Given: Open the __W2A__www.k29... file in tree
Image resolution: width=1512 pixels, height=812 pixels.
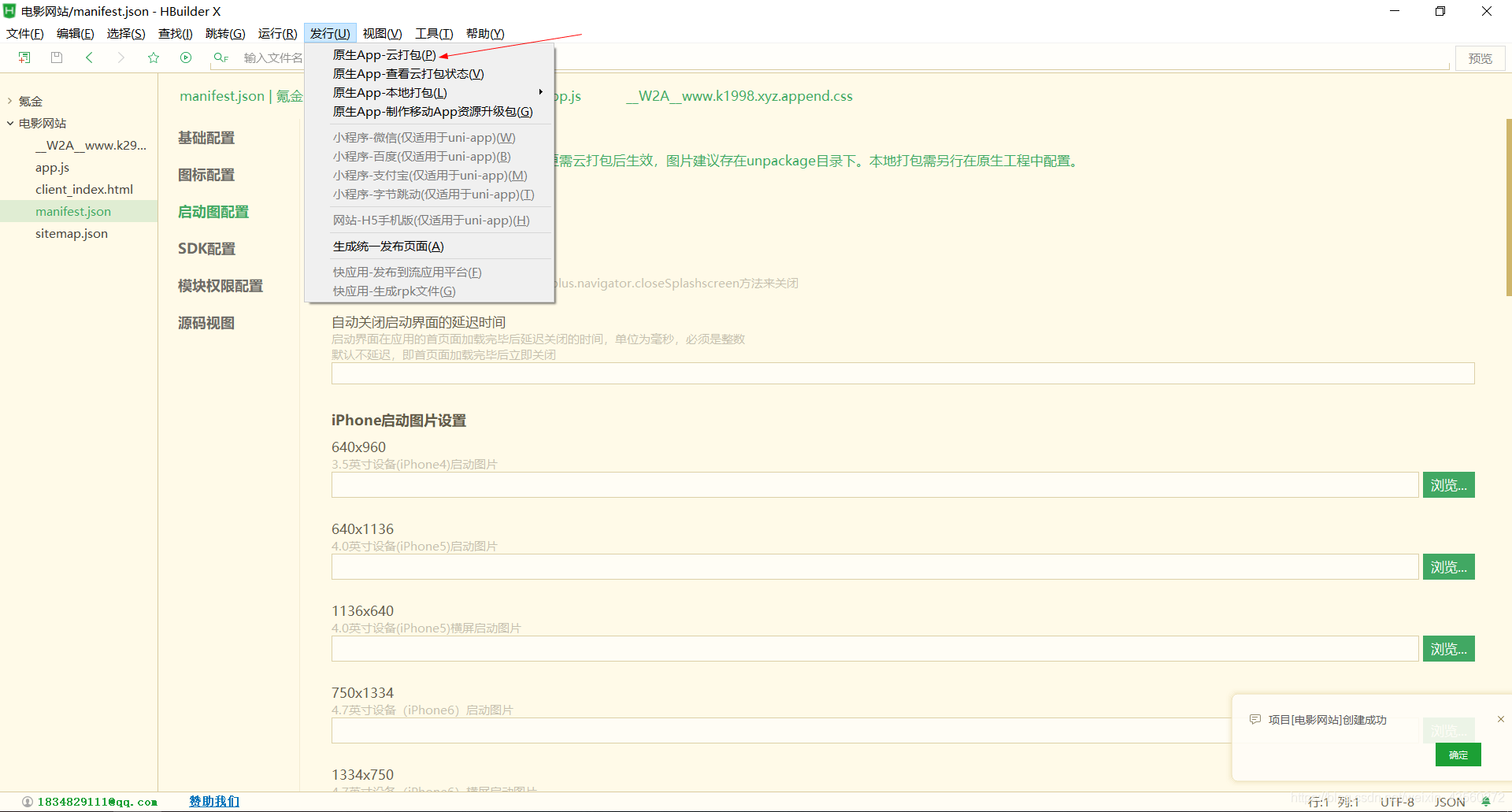Looking at the screenshot, I should click(x=91, y=145).
